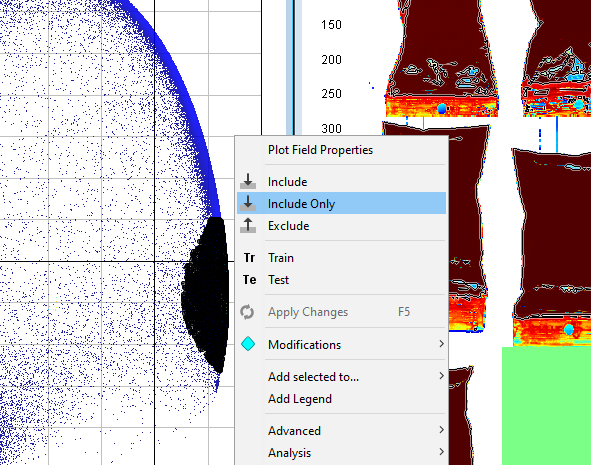Screen dimensions: 591x465
Task: Click the cyan diamond Modifications icon
Action: pyautogui.click(x=248, y=344)
